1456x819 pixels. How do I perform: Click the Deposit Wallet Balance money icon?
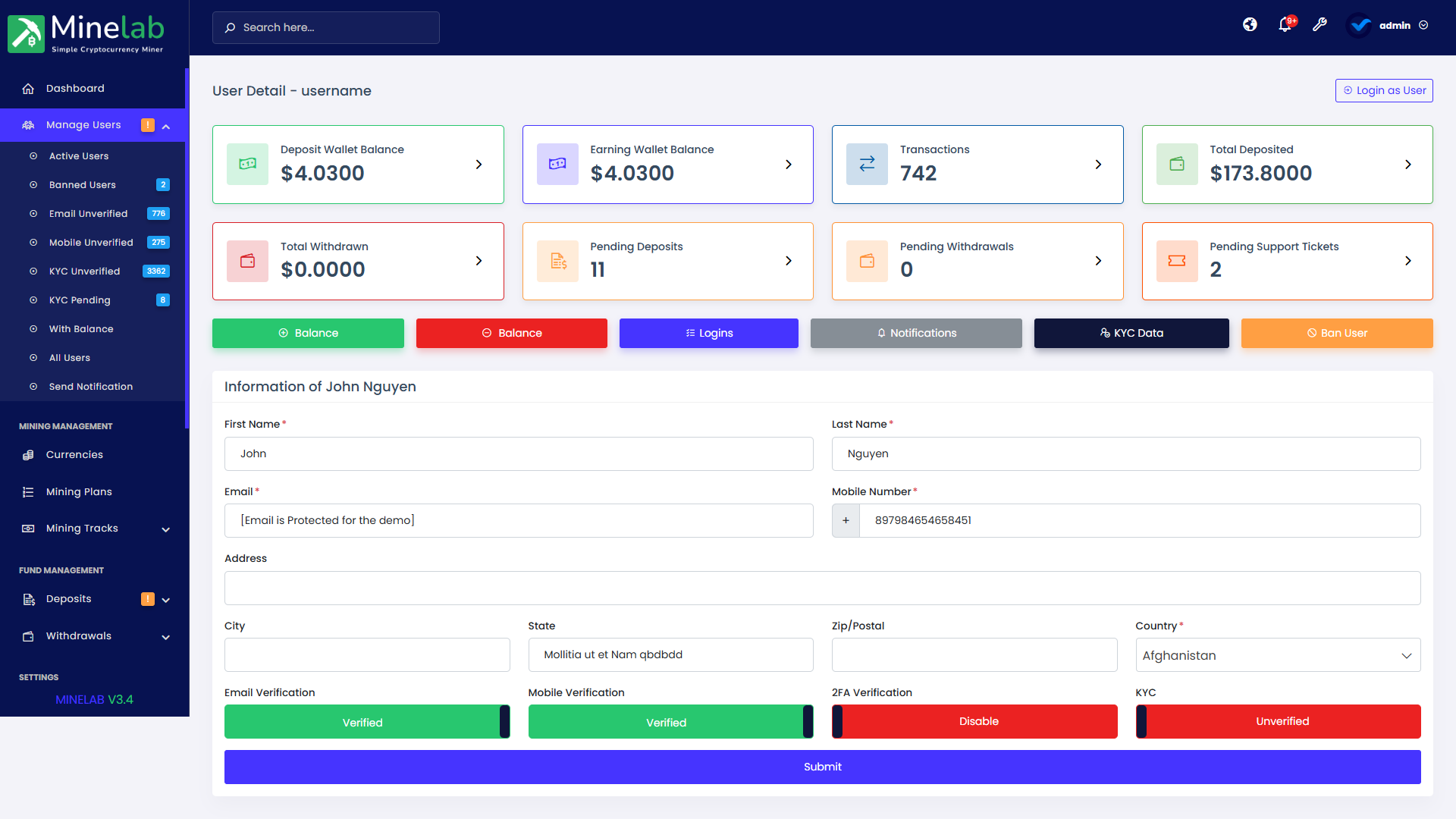247,164
